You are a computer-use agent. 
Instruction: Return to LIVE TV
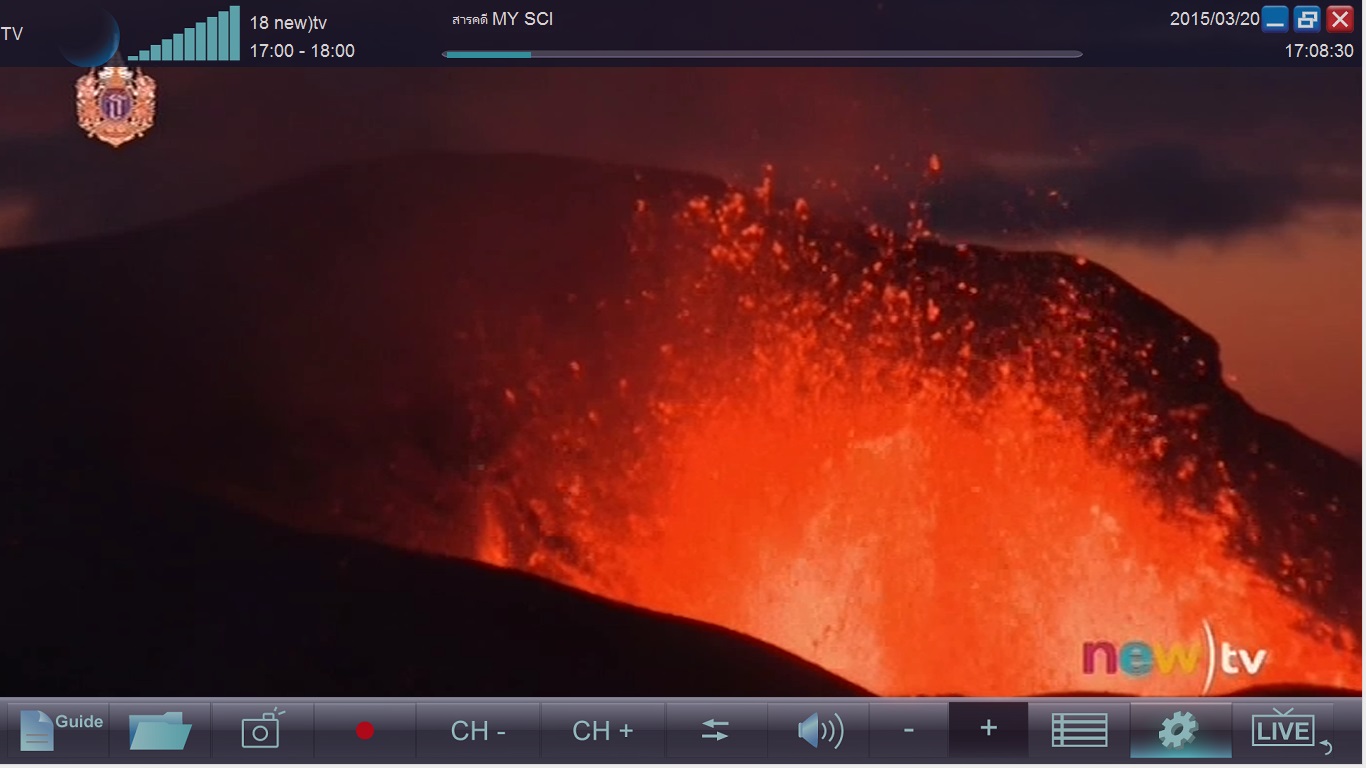pyautogui.click(x=1284, y=730)
